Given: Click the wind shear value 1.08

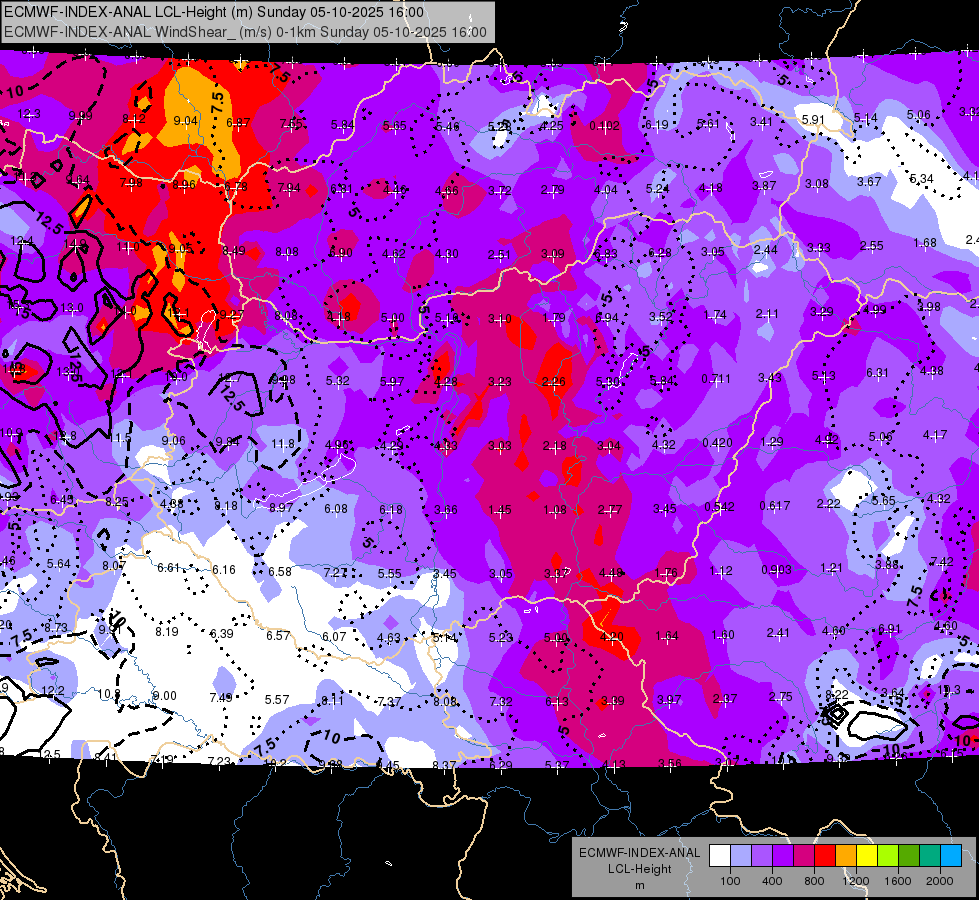Looking at the screenshot, I should (555, 510).
